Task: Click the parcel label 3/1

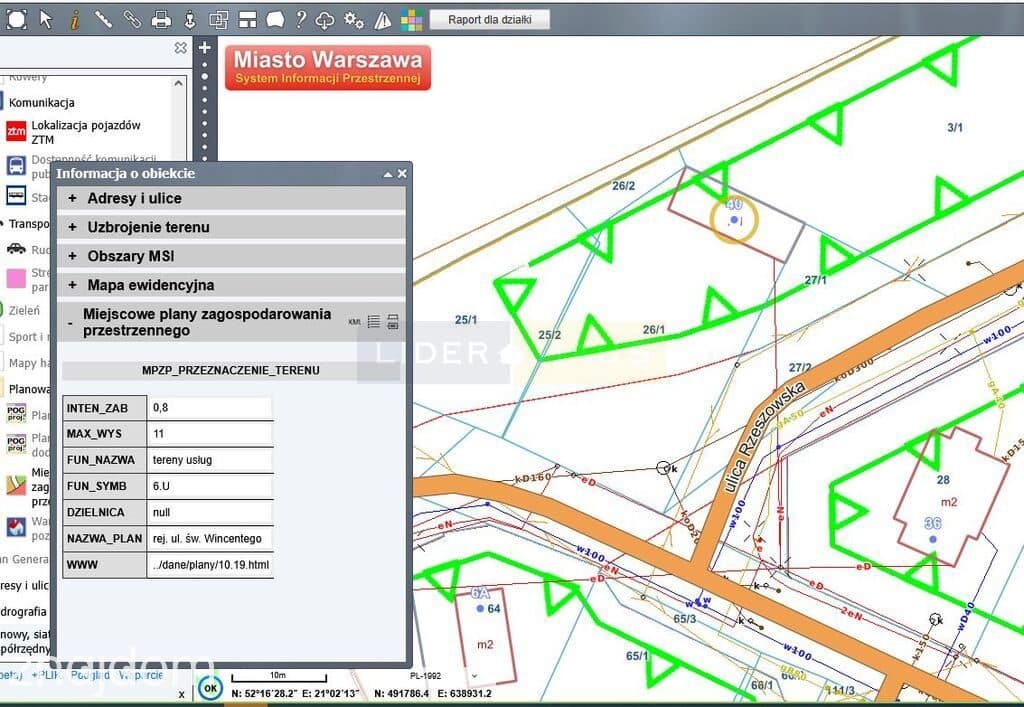Action: (955, 127)
